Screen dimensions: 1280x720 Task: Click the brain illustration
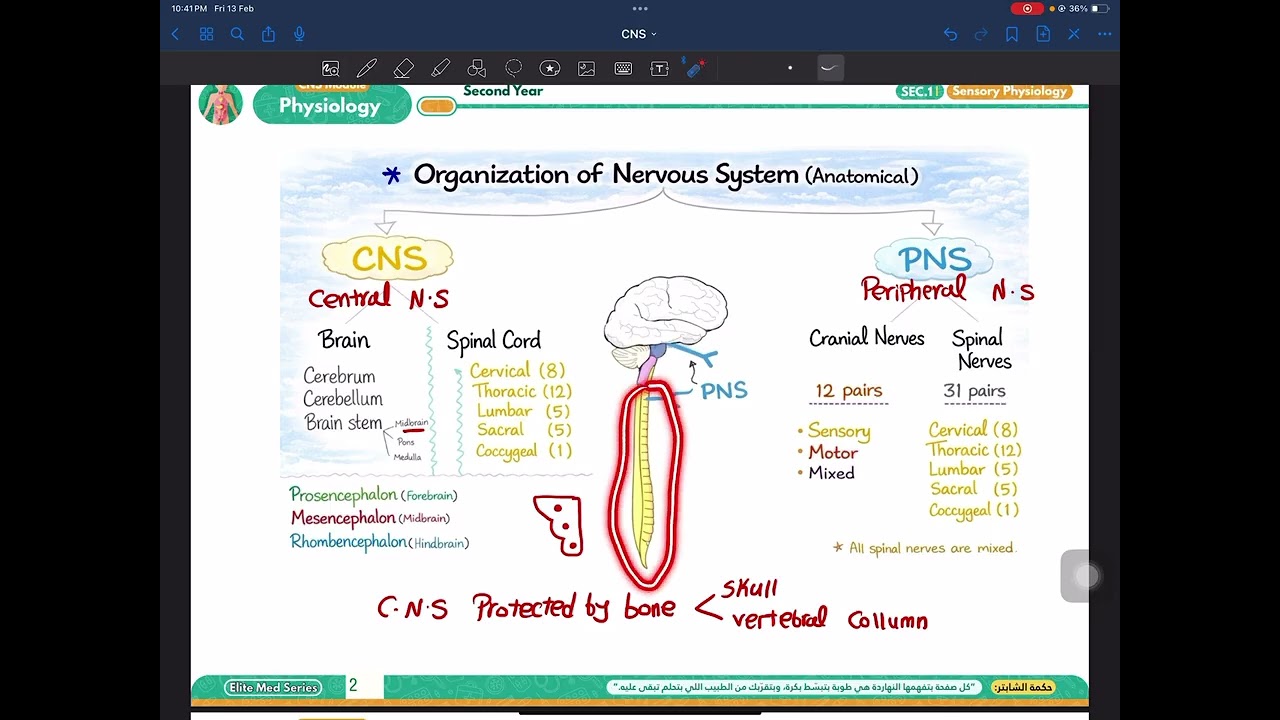click(665, 314)
